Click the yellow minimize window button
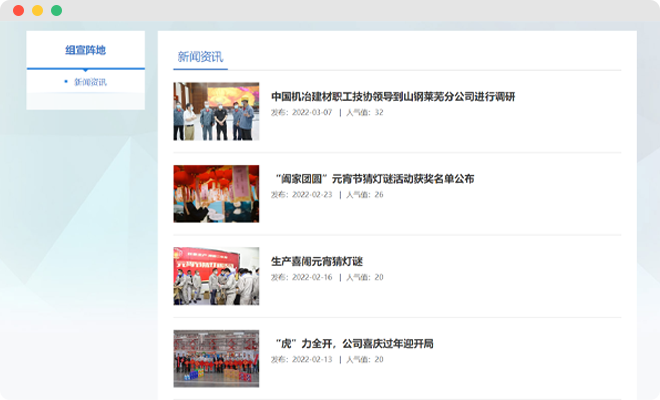Viewport: 660px width, 400px height. (x=37, y=11)
